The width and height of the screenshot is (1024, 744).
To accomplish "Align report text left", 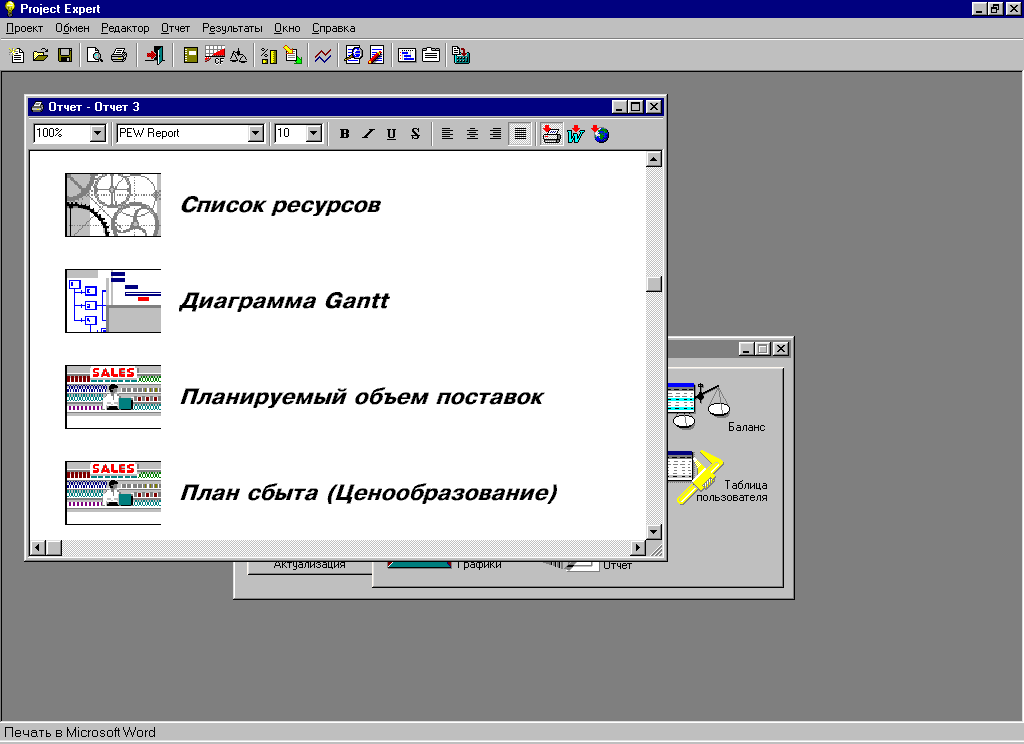I will point(447,134).
